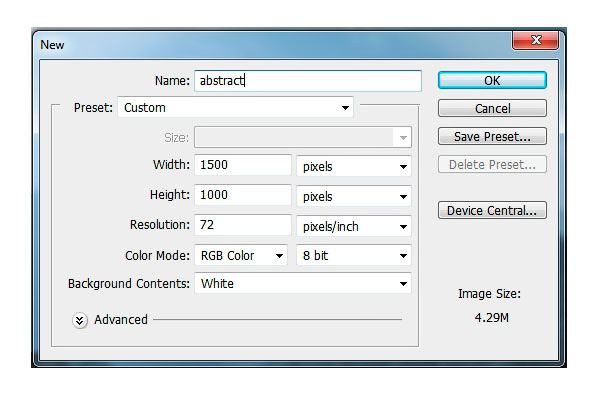The image size is (600, 401).
Task: Open the 8 bit depth dropdown
Action: coord(354,255)
